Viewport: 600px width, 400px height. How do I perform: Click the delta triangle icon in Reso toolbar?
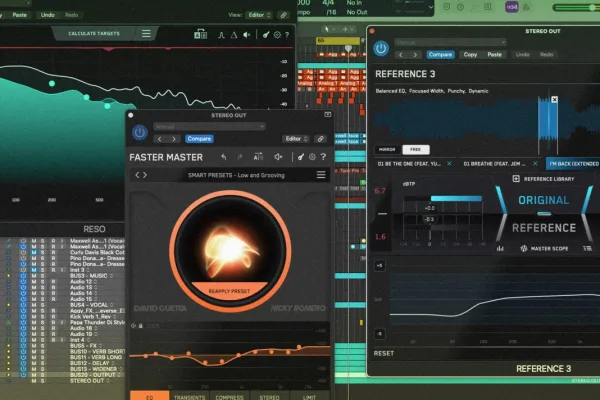click(233, 35)
